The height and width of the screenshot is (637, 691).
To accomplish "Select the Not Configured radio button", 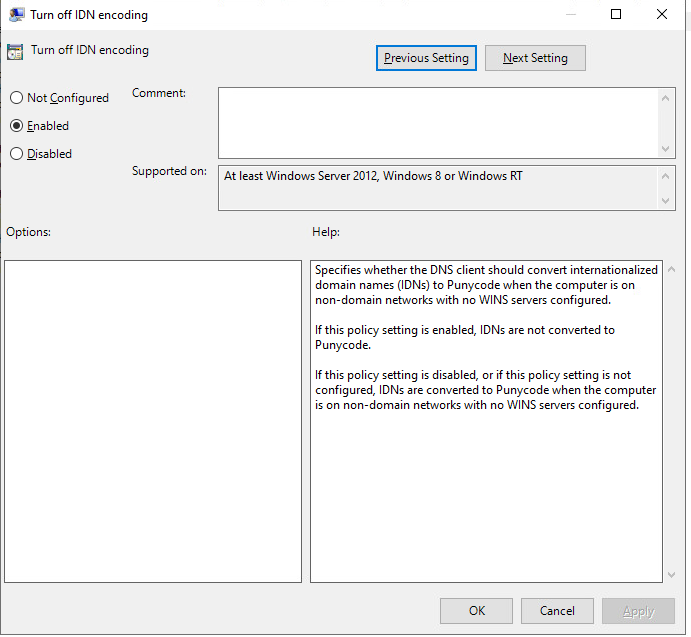I will [x=16, y=98].
